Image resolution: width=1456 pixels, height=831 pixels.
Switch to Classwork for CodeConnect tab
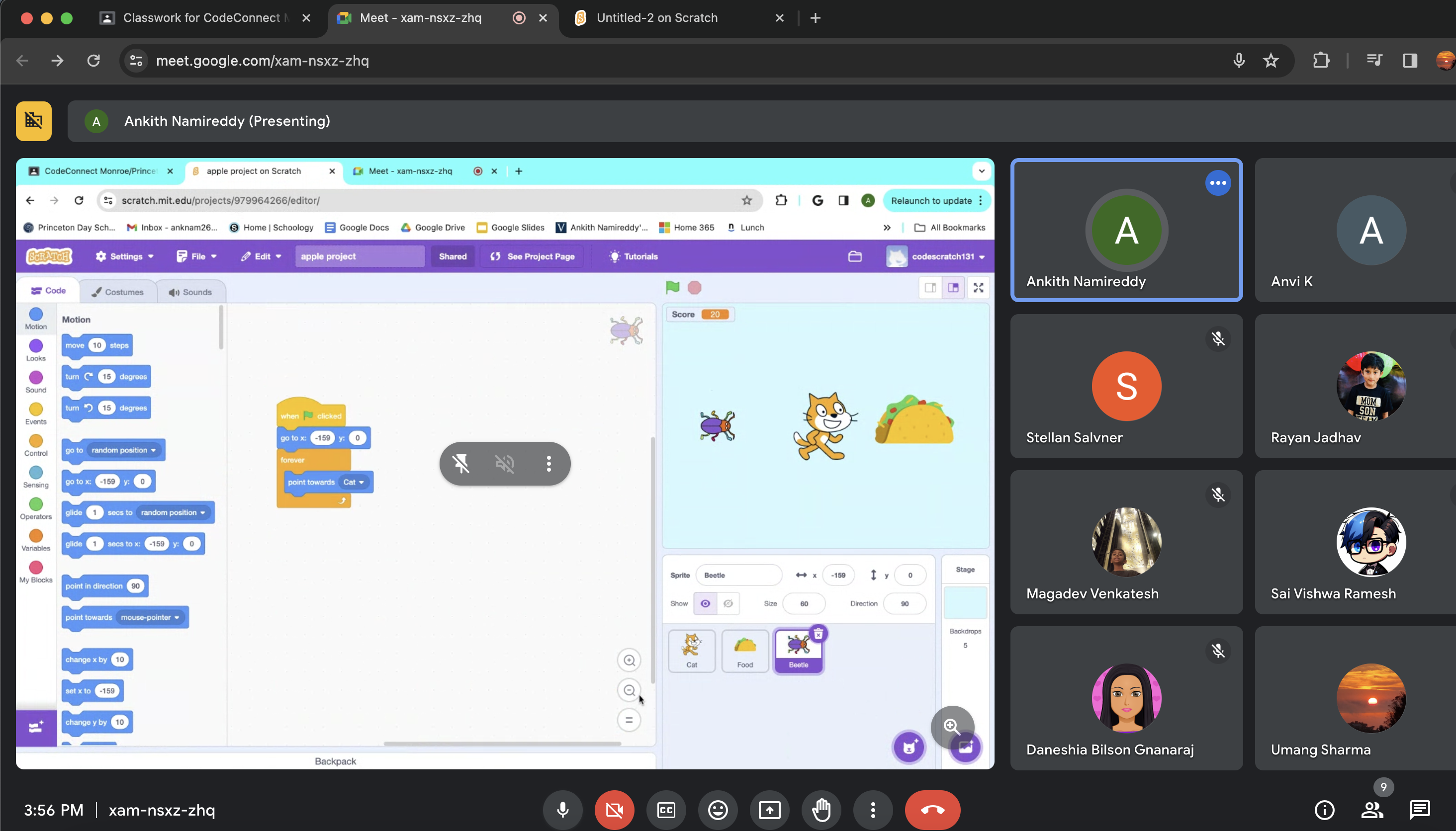click(201, 18)
